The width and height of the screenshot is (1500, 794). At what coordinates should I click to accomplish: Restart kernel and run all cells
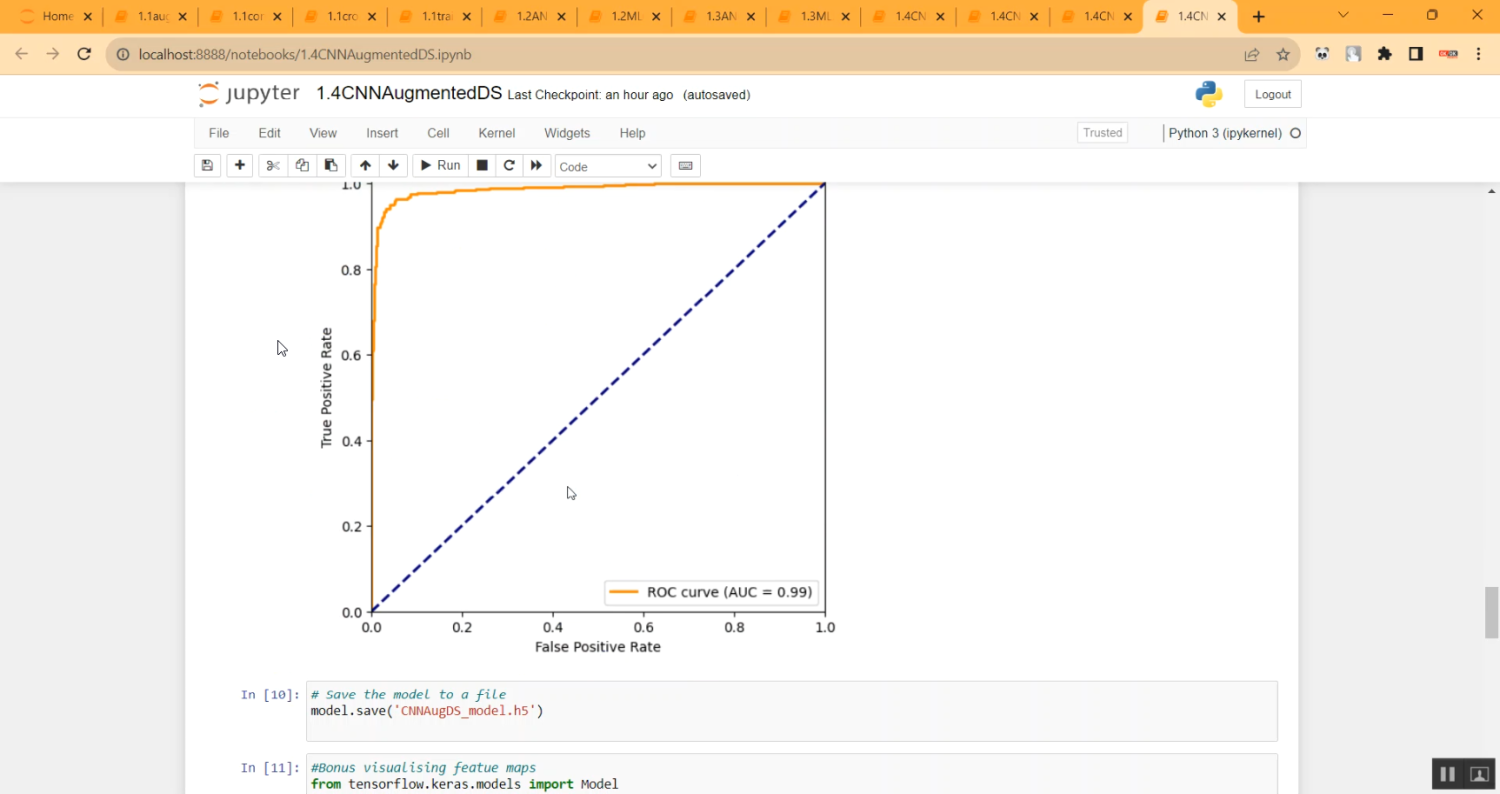pyautogui.click(x=536, y=166)
